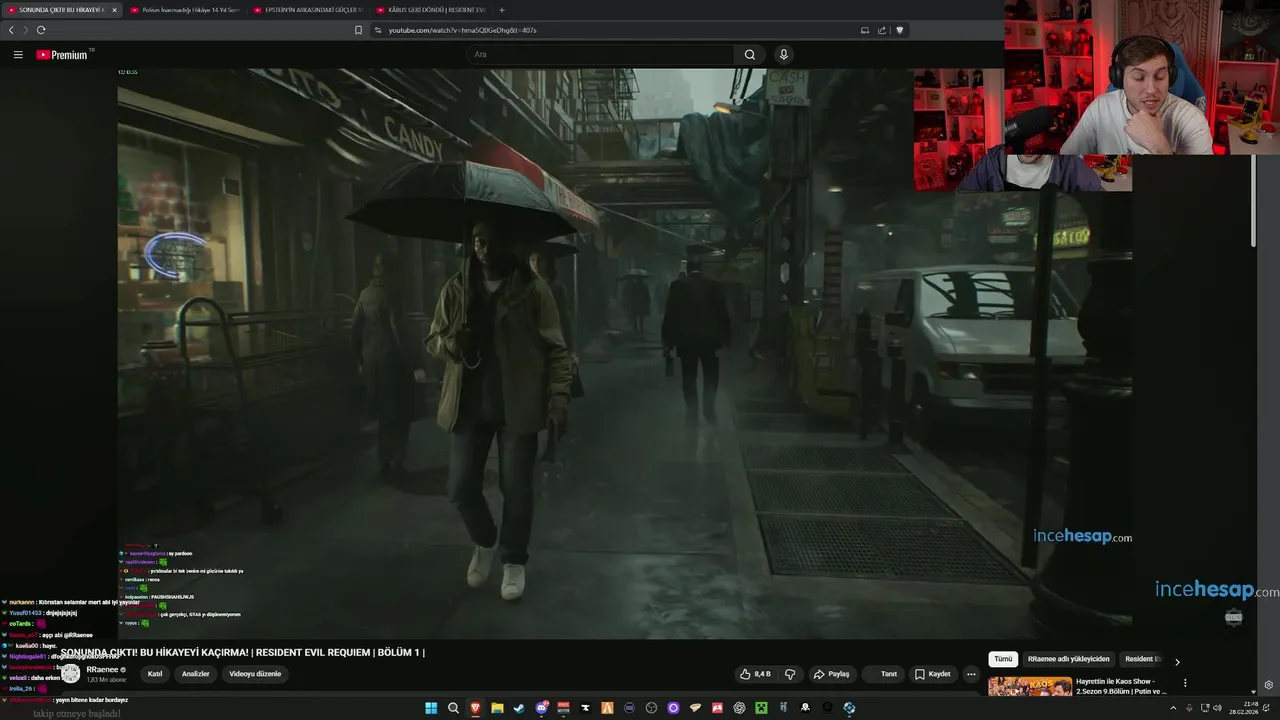Click in the YouTube Ara search field

600,55
